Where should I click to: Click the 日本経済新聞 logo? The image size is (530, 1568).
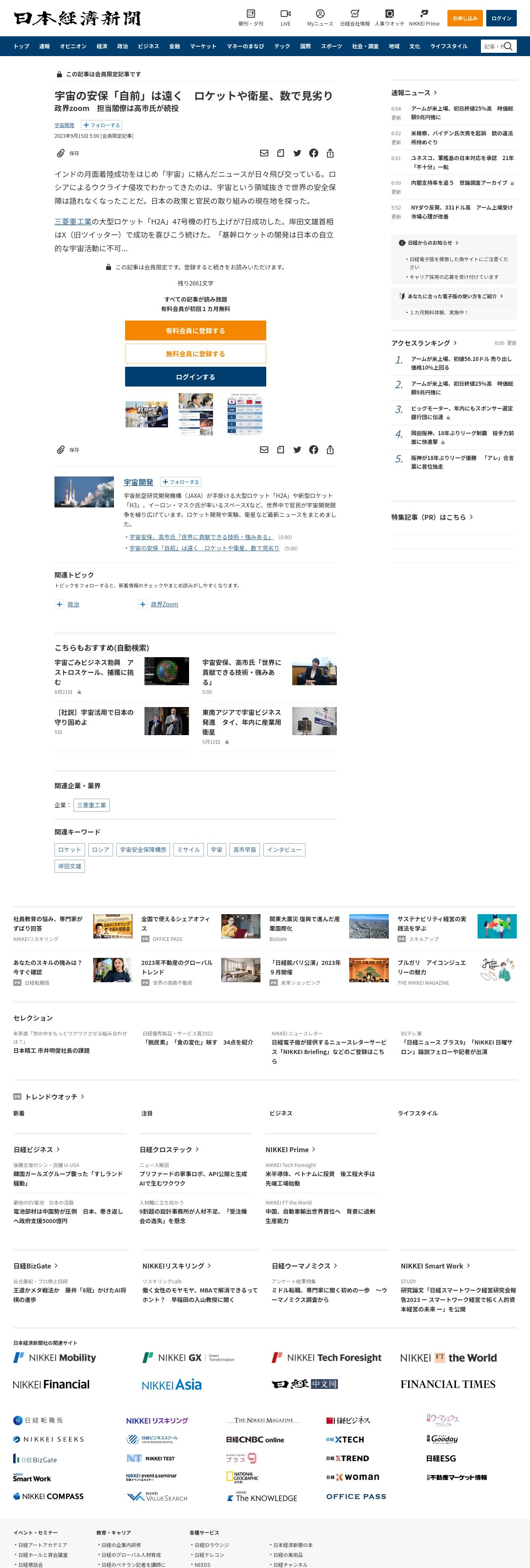tap(77, 18)
